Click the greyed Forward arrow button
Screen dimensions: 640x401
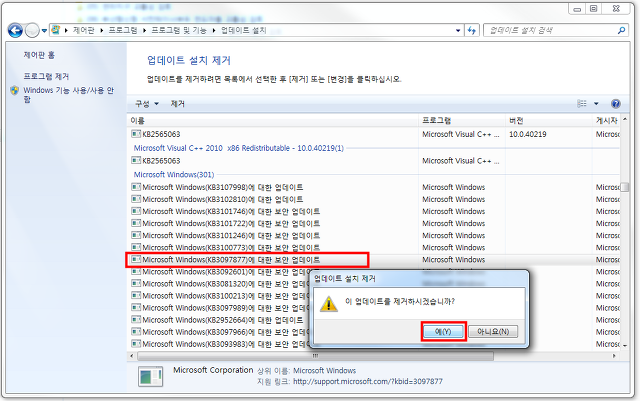(x=32, y=30)
